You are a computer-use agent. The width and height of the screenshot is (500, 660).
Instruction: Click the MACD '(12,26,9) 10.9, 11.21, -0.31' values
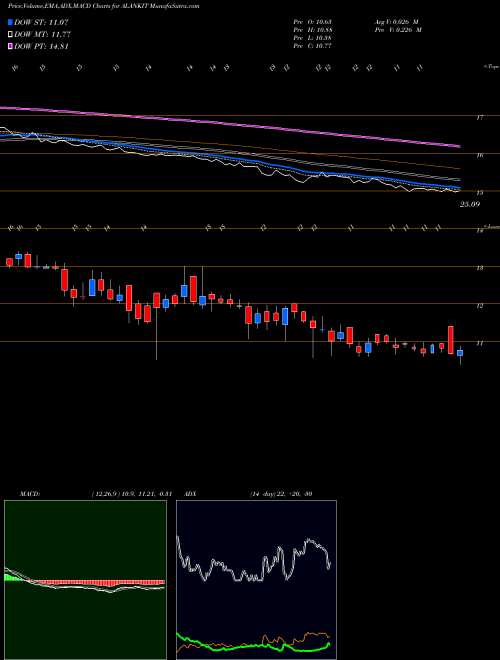click(131, 494)
